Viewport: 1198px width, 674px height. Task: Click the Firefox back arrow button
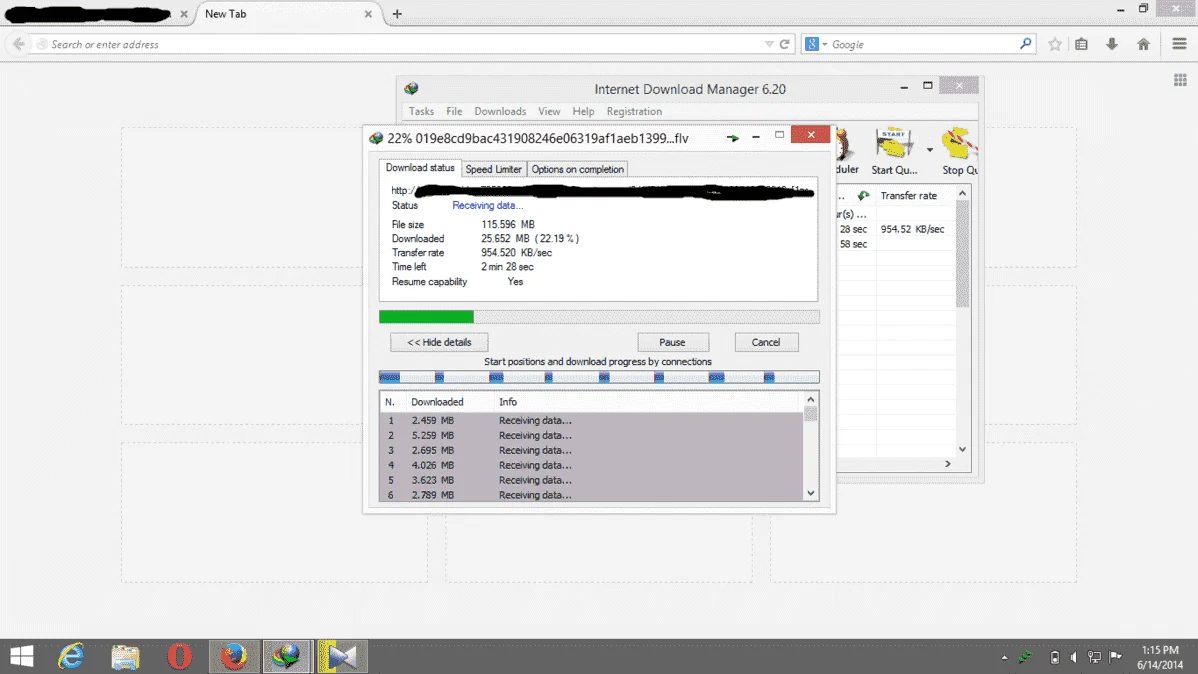coord(18,44)
